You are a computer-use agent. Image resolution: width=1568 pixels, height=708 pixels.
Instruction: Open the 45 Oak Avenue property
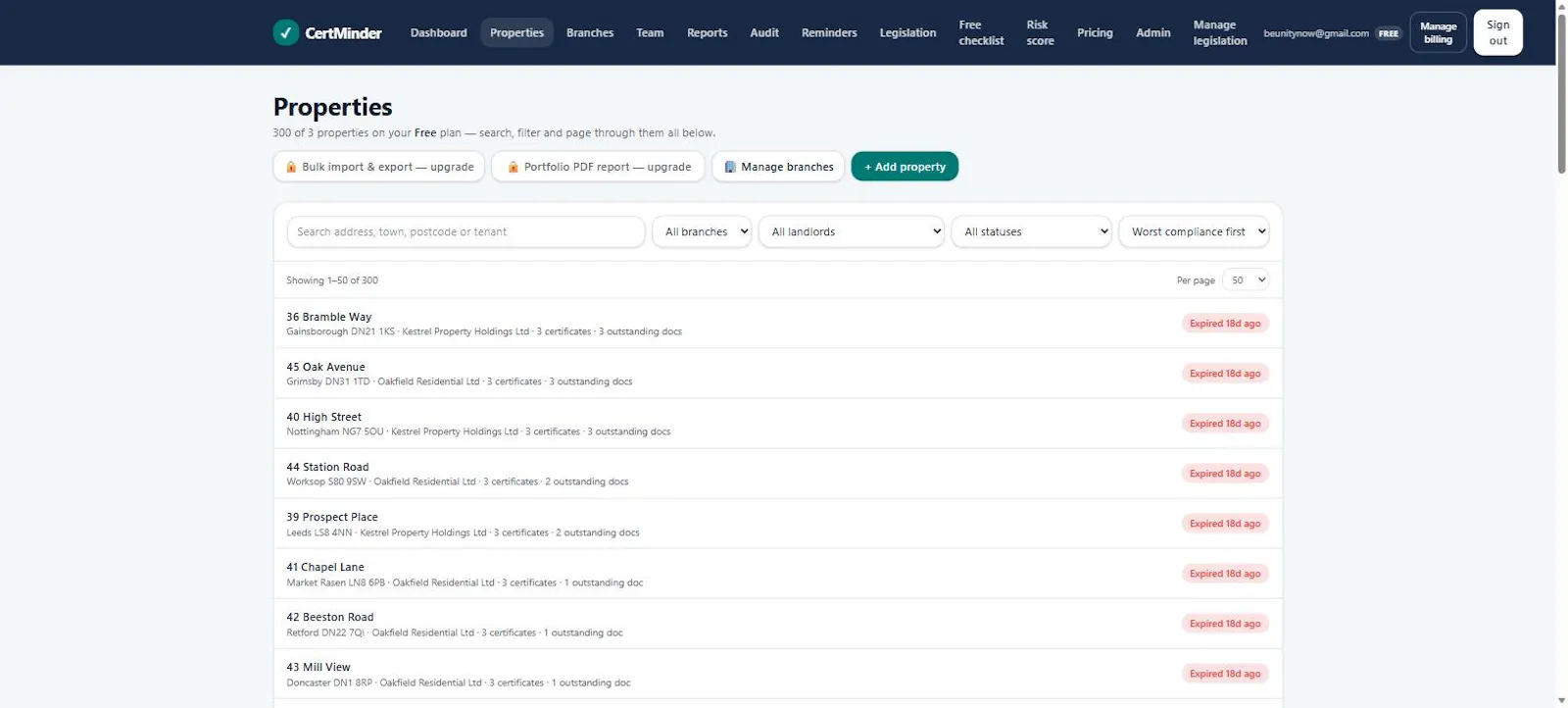click(777, 374)
